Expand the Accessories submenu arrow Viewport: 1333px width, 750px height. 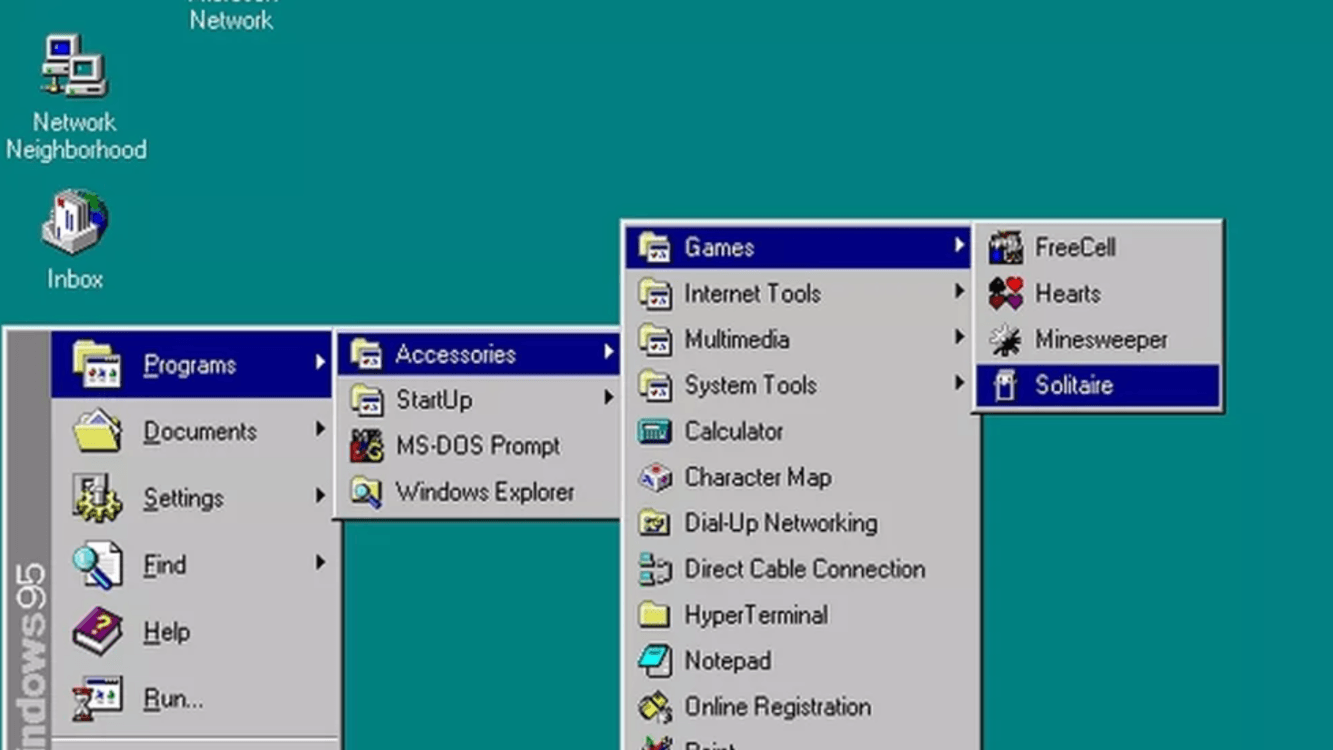[608, 352]
